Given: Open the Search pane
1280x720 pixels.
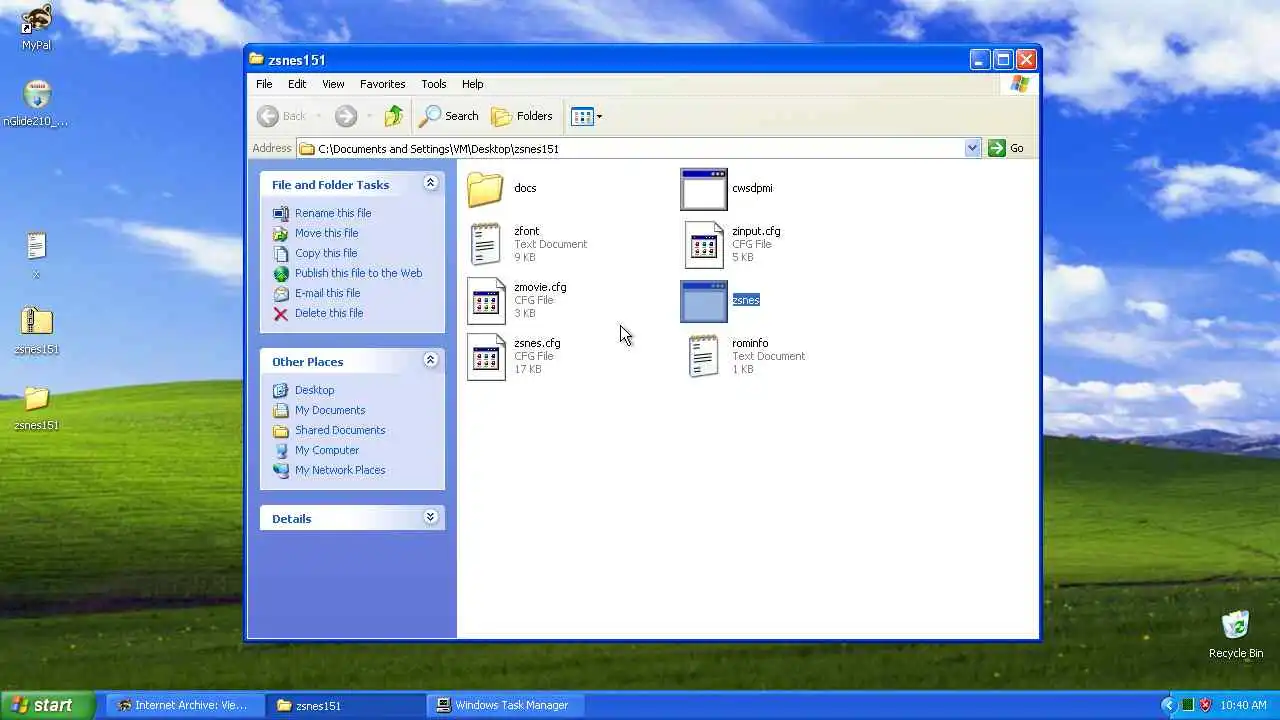Looking at the screenshot, I should coord(449,116).
